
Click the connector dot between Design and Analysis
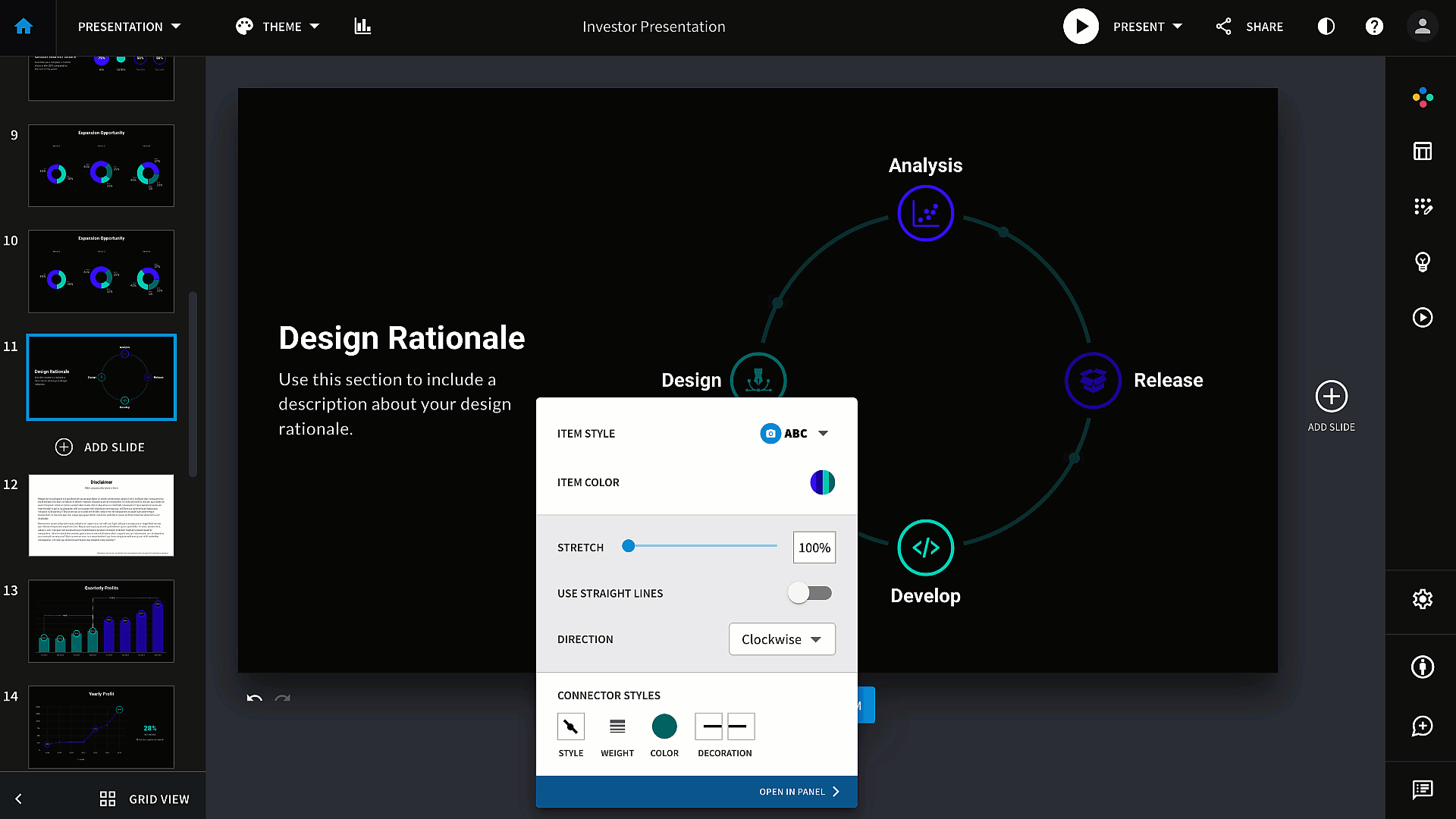(777, 303)
